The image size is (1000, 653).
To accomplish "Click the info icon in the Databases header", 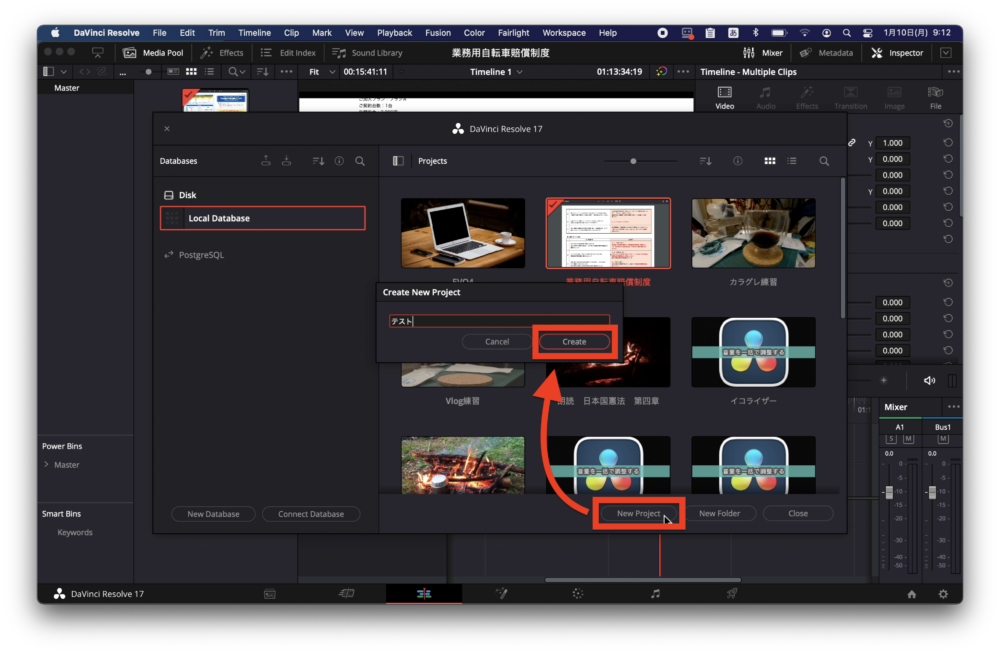I will click(x=339, y=161).
